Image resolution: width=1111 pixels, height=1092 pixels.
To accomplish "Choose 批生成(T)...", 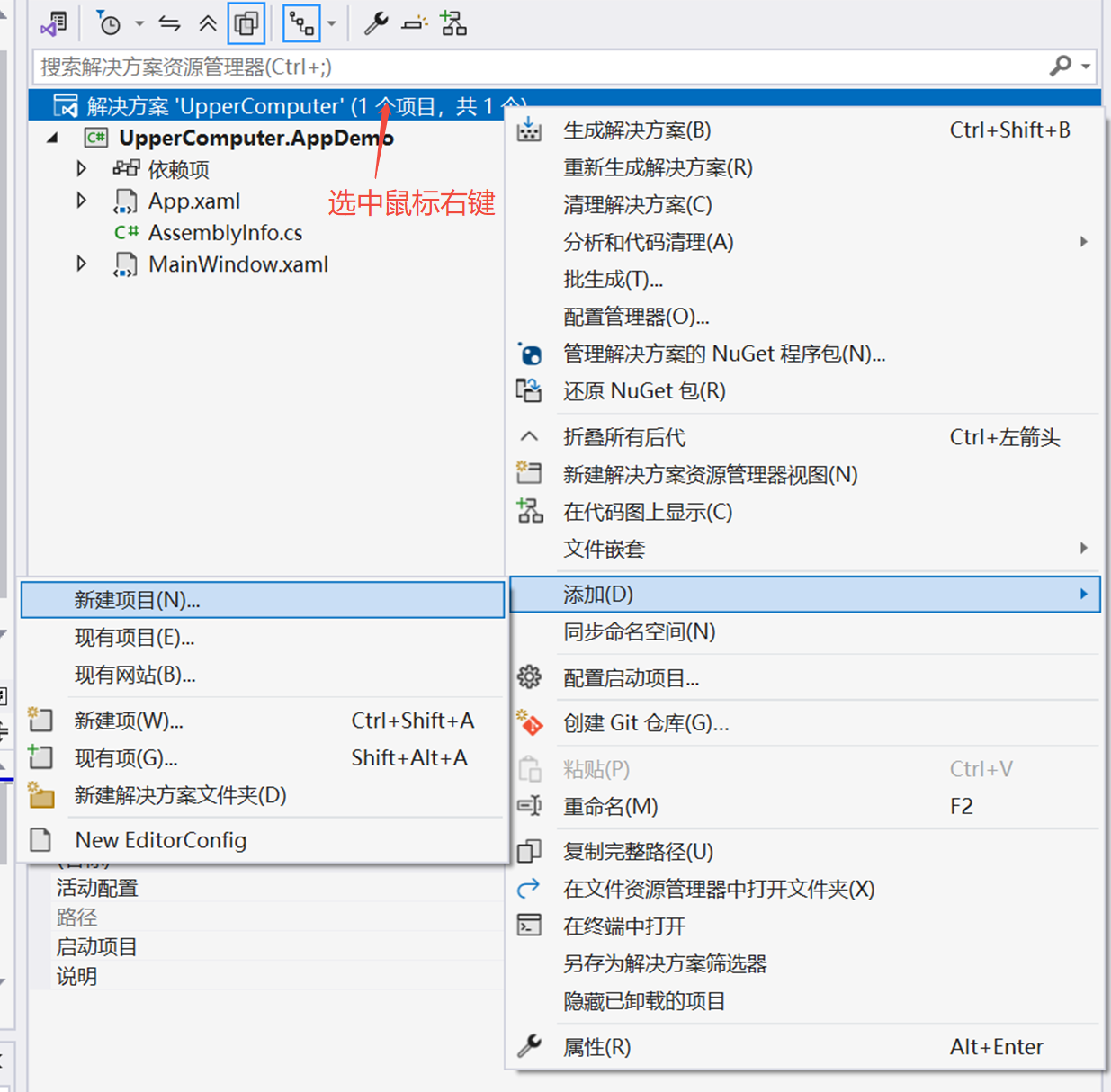I will click(x=805, y=280).
